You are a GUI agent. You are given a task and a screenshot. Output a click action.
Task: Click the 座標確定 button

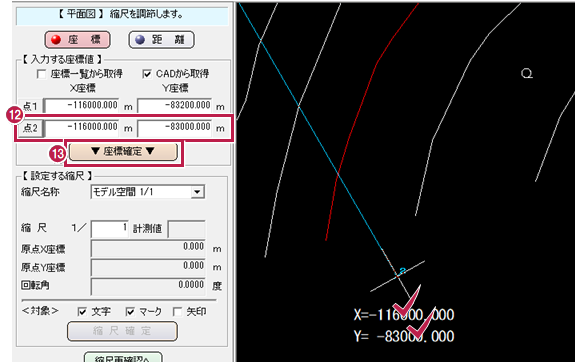[x=123, y=151]
